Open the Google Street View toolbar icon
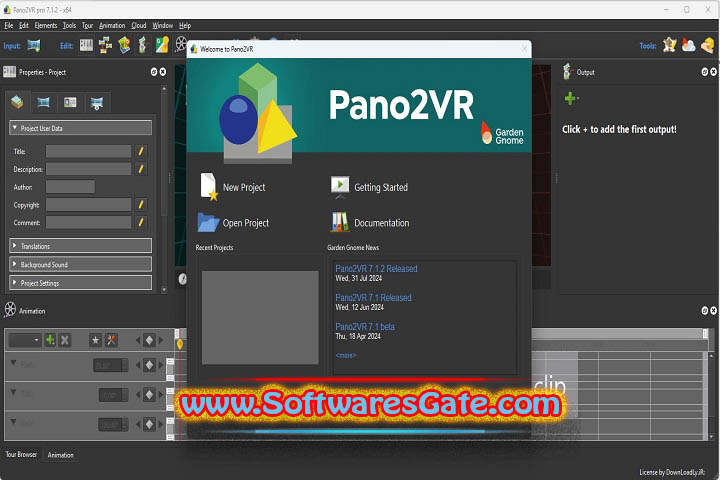 pos(162,45)
